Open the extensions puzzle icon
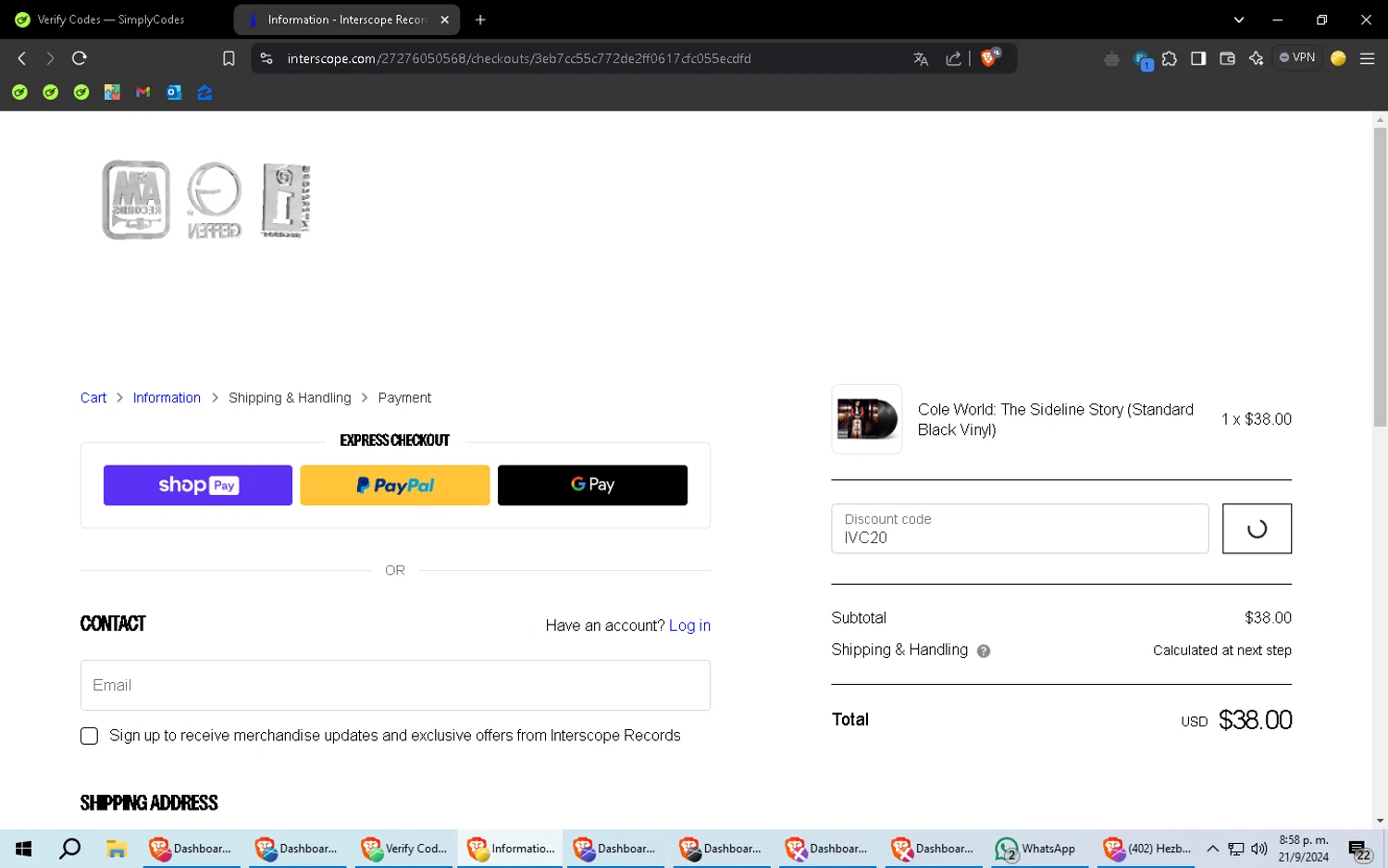Viewport: 1388px width, 868px height. click(1170, 58)
